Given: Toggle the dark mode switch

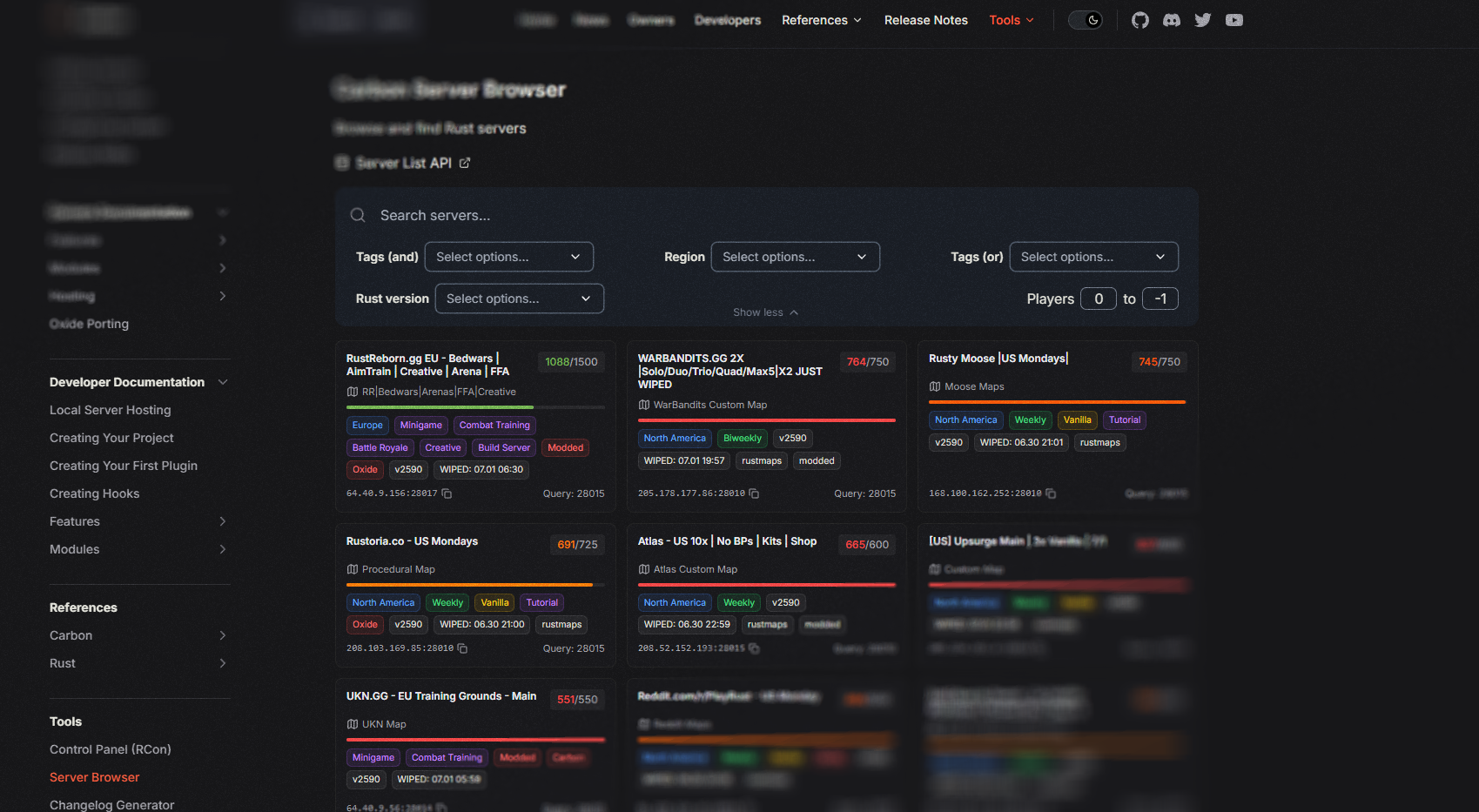Looking at the screenshot, I should [1085, 20].
